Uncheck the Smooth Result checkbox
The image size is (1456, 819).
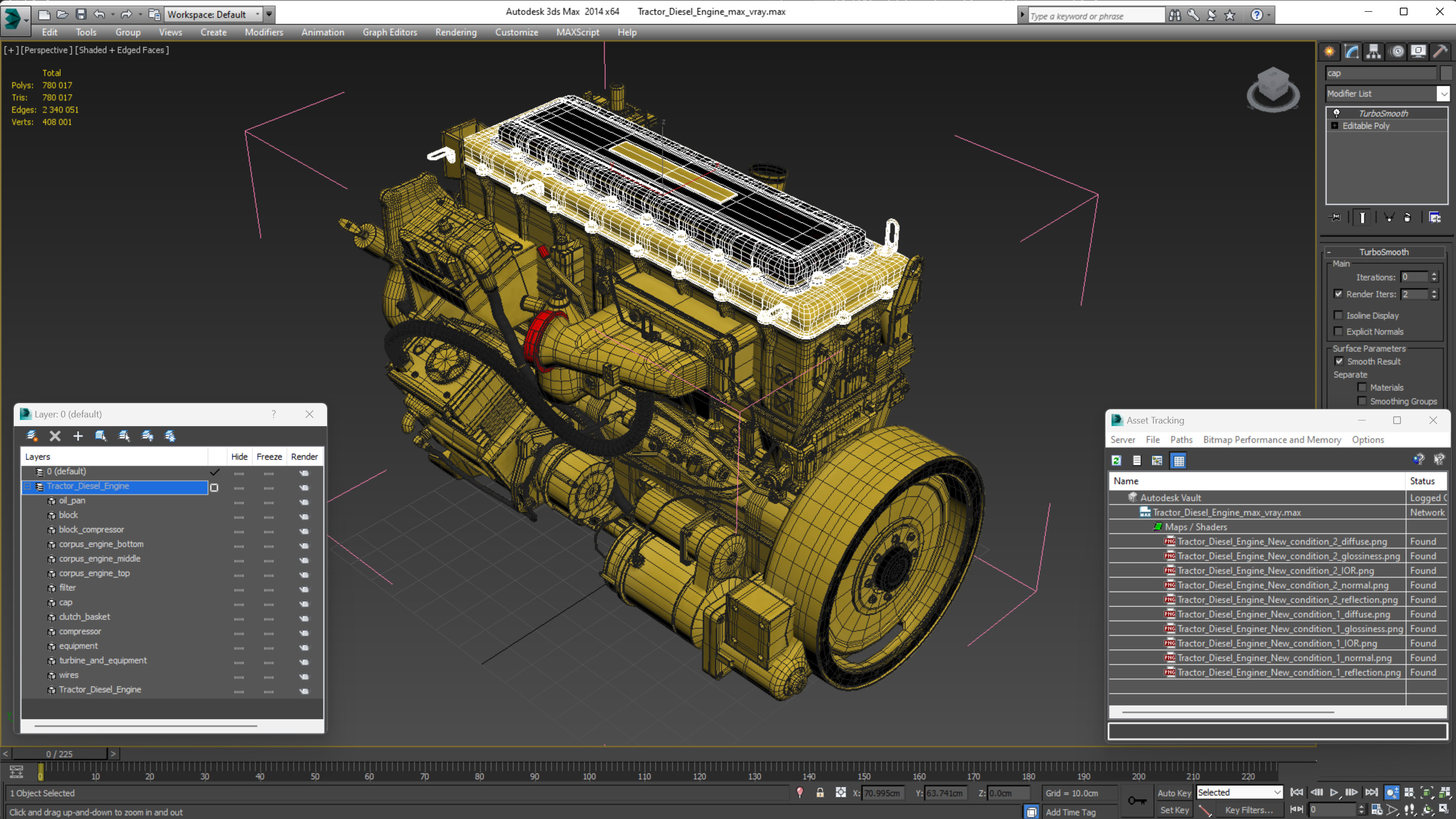point(1339,361)
